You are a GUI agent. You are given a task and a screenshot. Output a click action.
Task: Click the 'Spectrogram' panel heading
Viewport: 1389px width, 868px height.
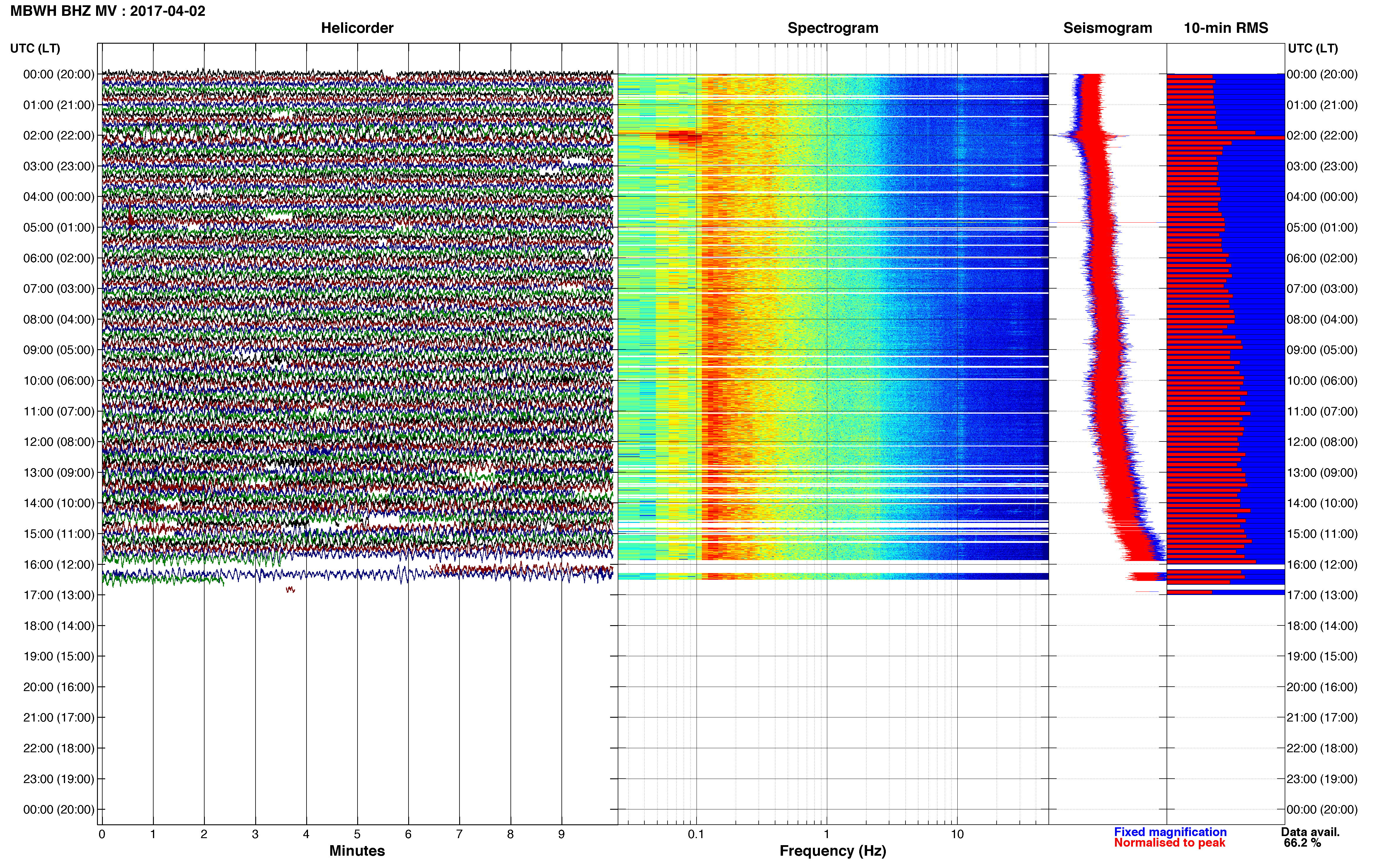pos(833,28)
